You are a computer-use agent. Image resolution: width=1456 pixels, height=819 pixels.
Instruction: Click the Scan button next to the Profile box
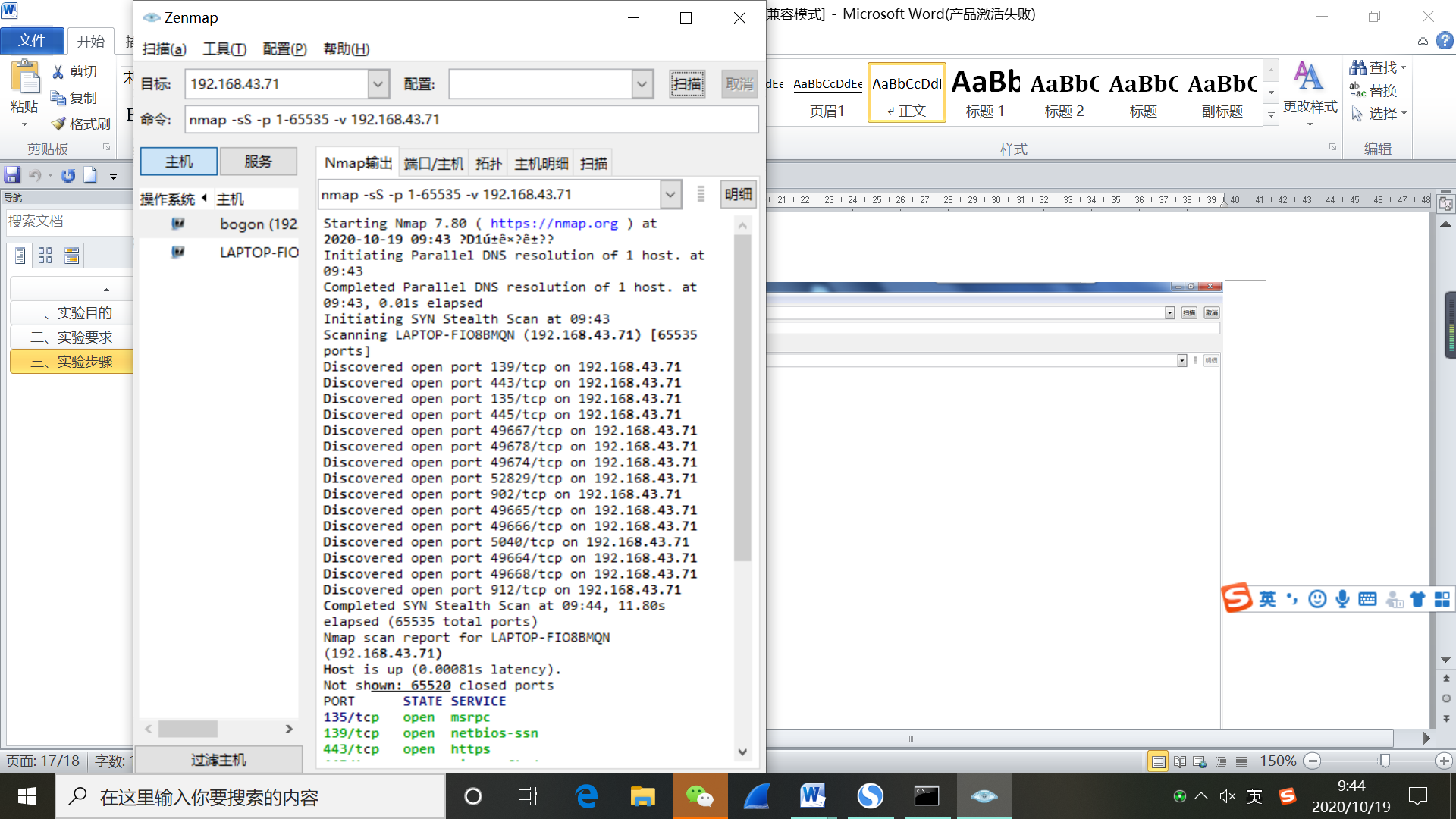[x=687, y=84]
